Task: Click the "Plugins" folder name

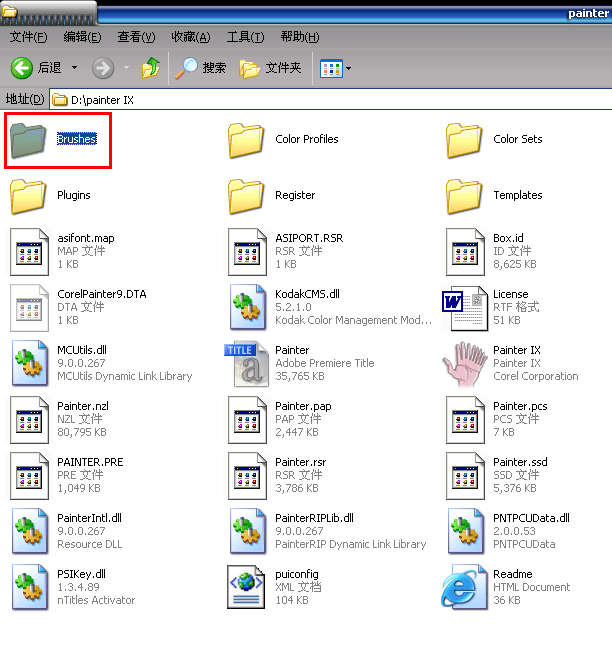Action: pyautogui.click(x=74, y=195)
